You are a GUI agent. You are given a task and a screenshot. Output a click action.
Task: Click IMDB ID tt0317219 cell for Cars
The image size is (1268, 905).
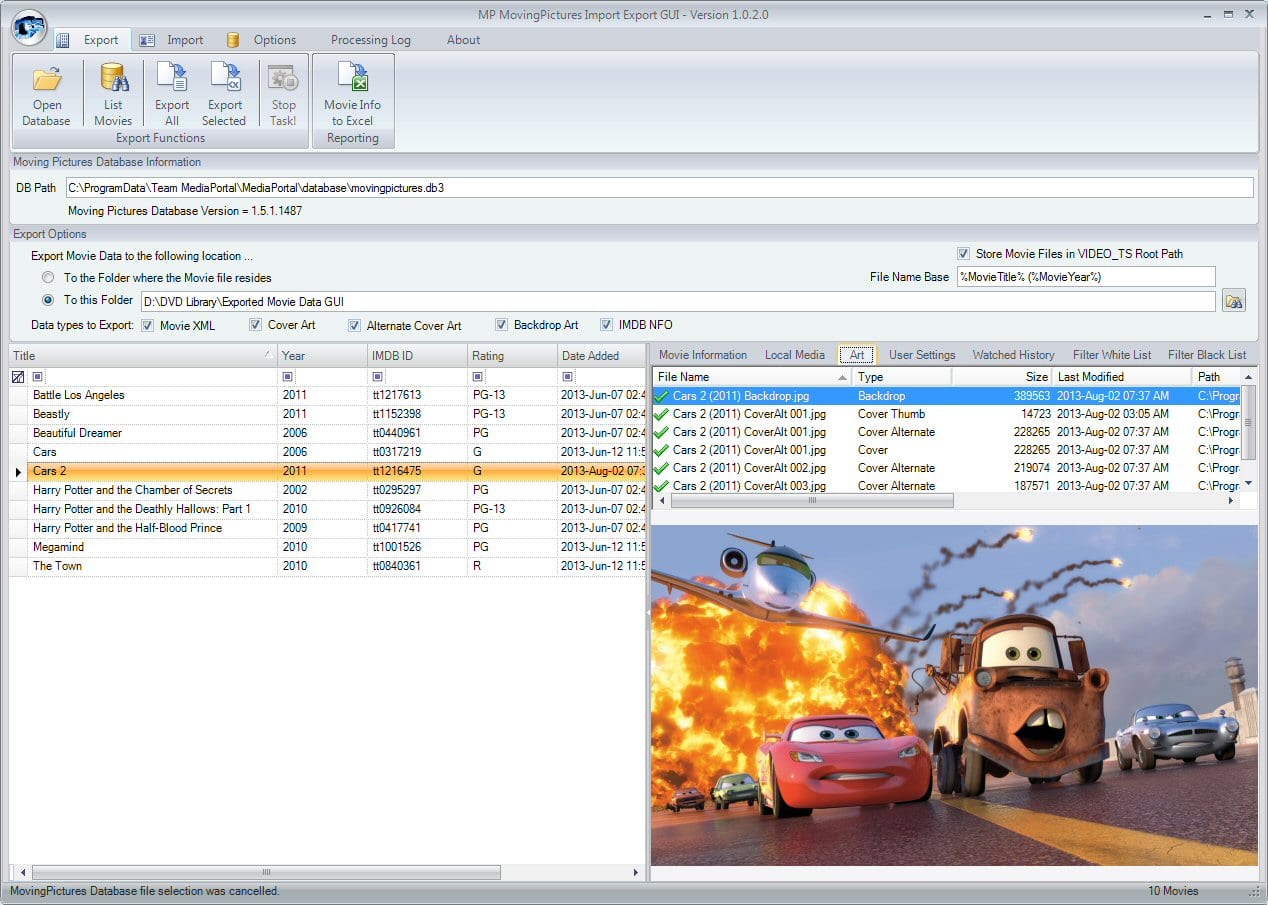pos(417,452)
